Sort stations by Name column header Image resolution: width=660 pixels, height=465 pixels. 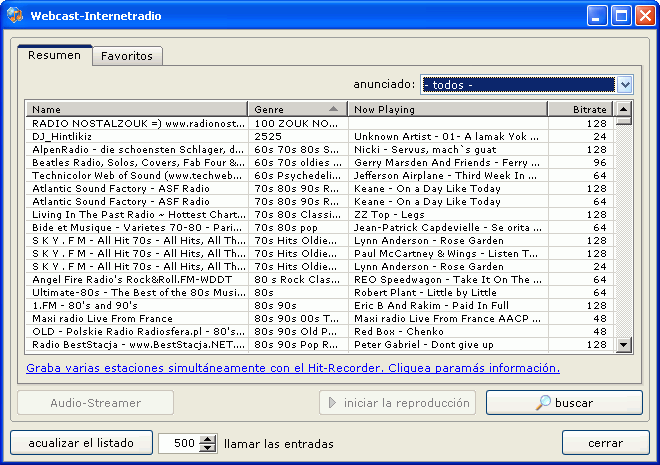tap(137, 109)
